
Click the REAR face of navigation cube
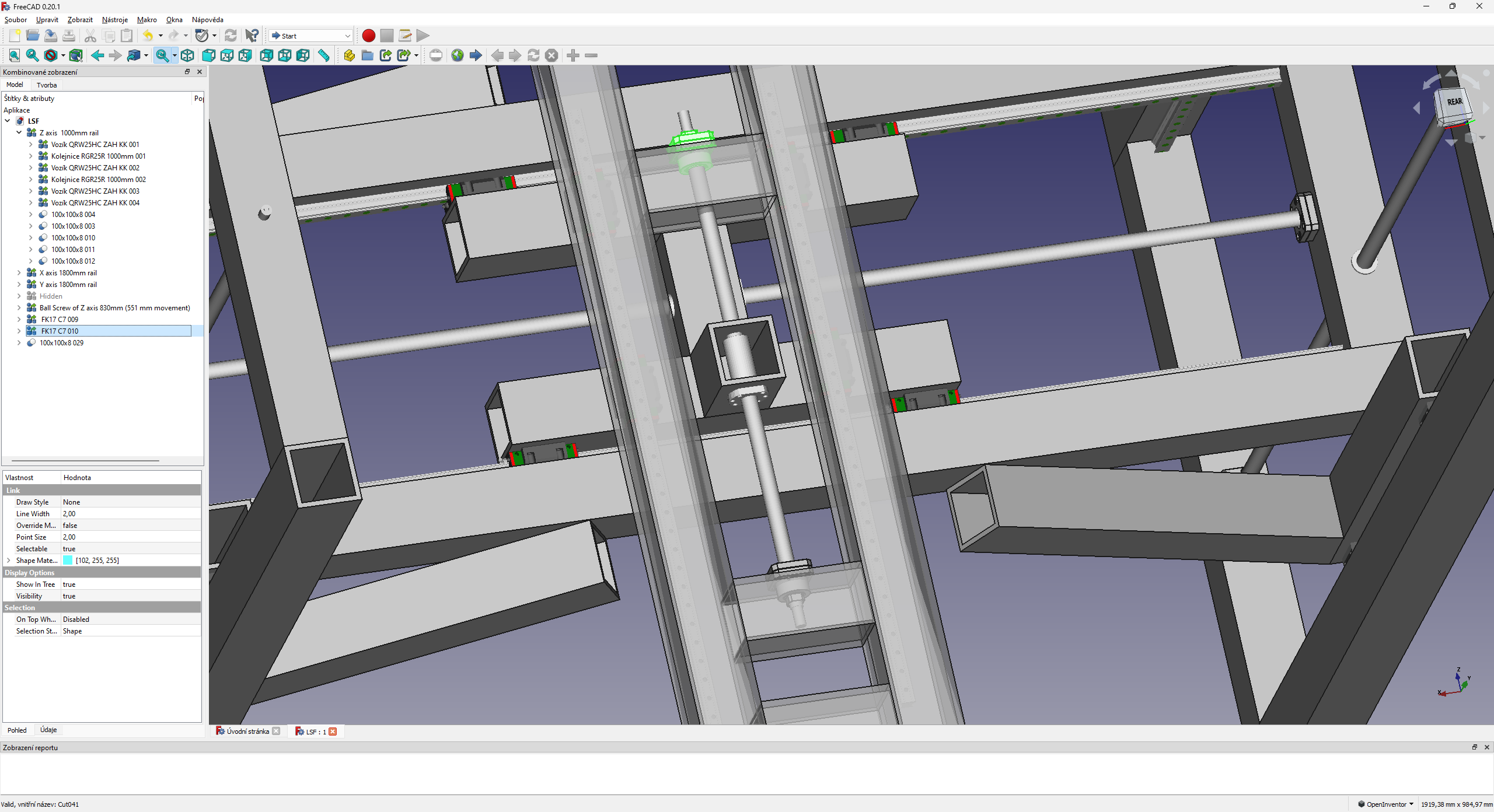pyautogui.click(x=1454, y=103)
